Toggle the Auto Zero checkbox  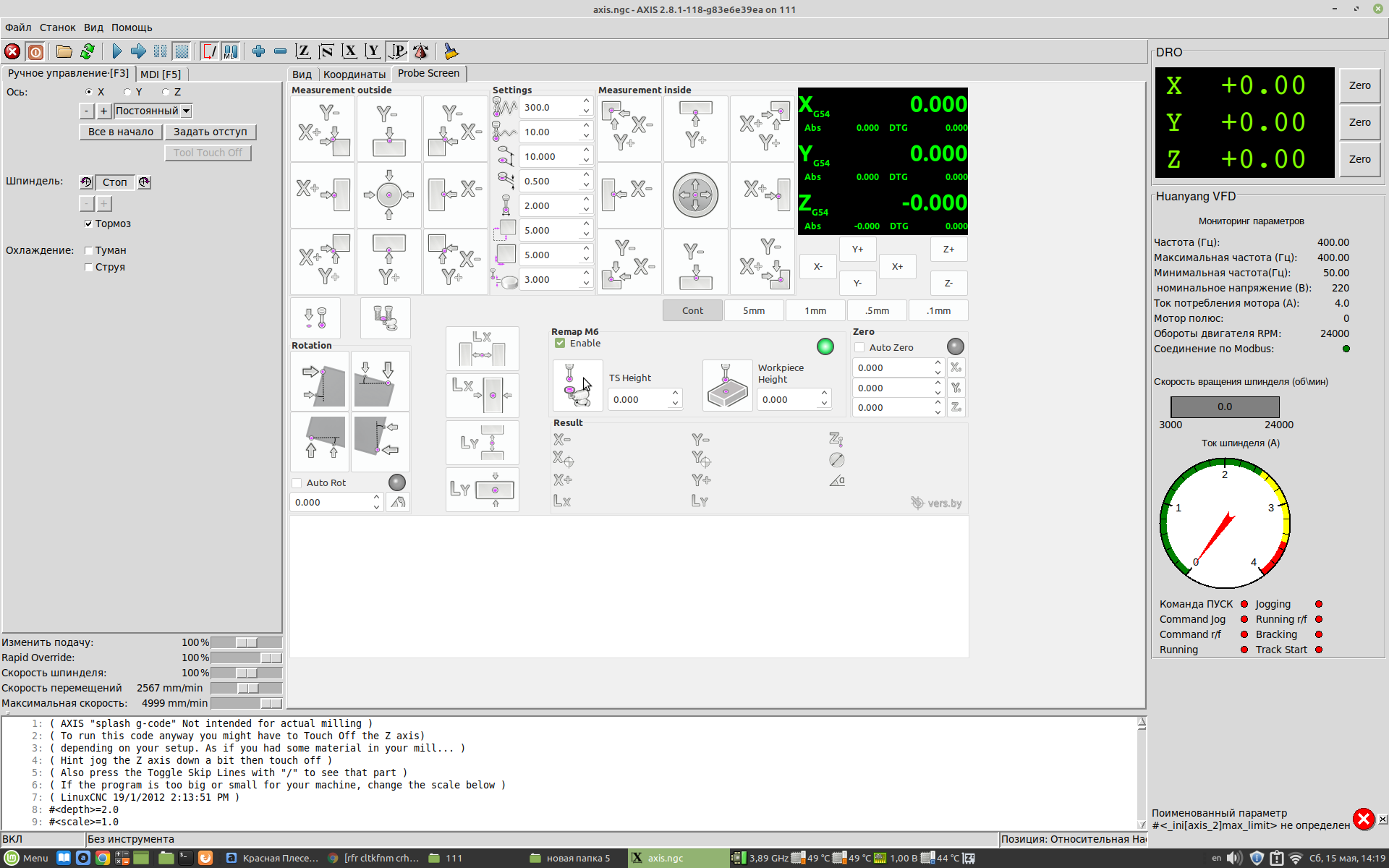pyautogui.click(x=859, y=347)
